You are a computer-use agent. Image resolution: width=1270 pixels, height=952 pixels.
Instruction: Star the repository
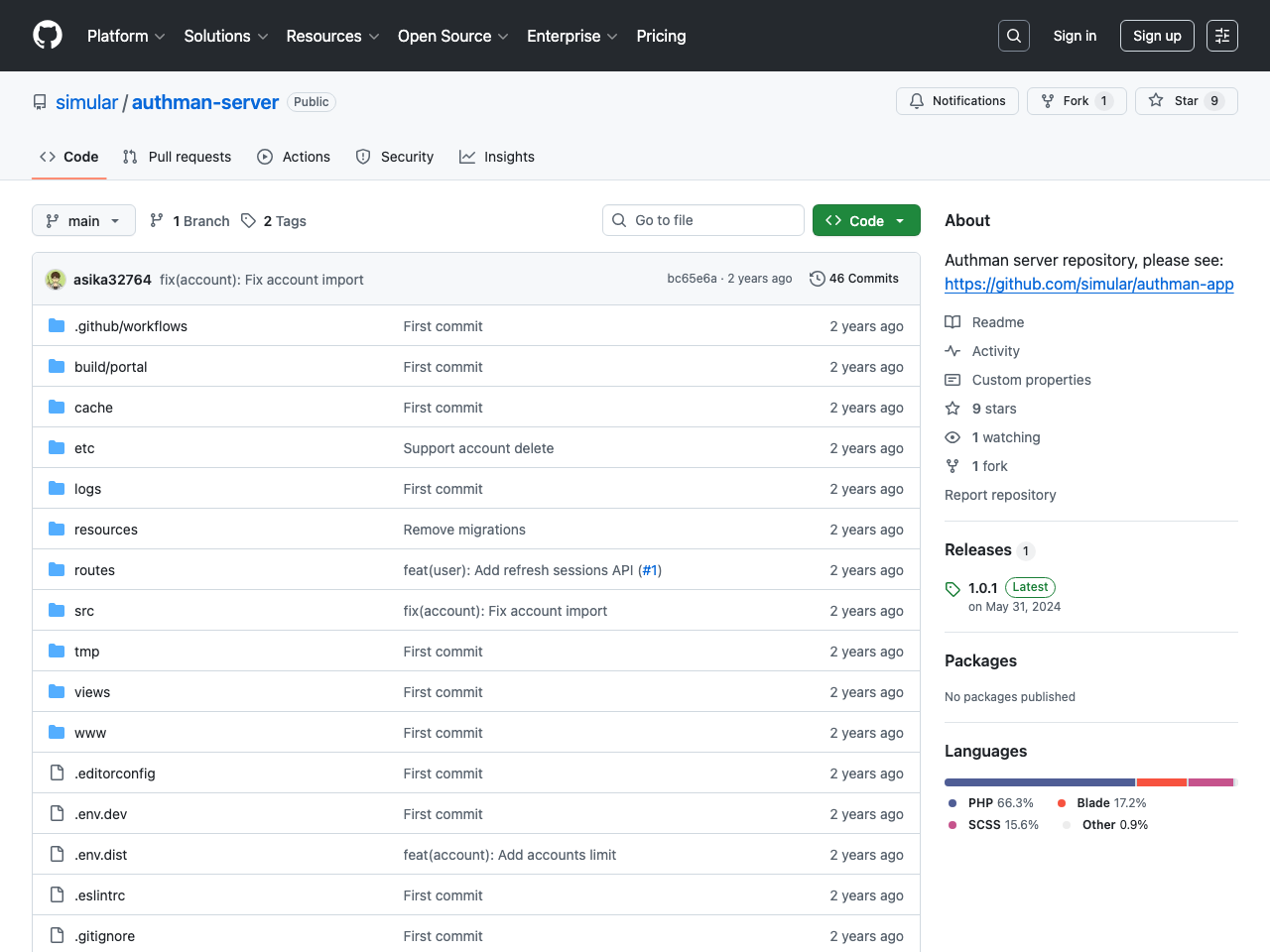[1185, 100]
